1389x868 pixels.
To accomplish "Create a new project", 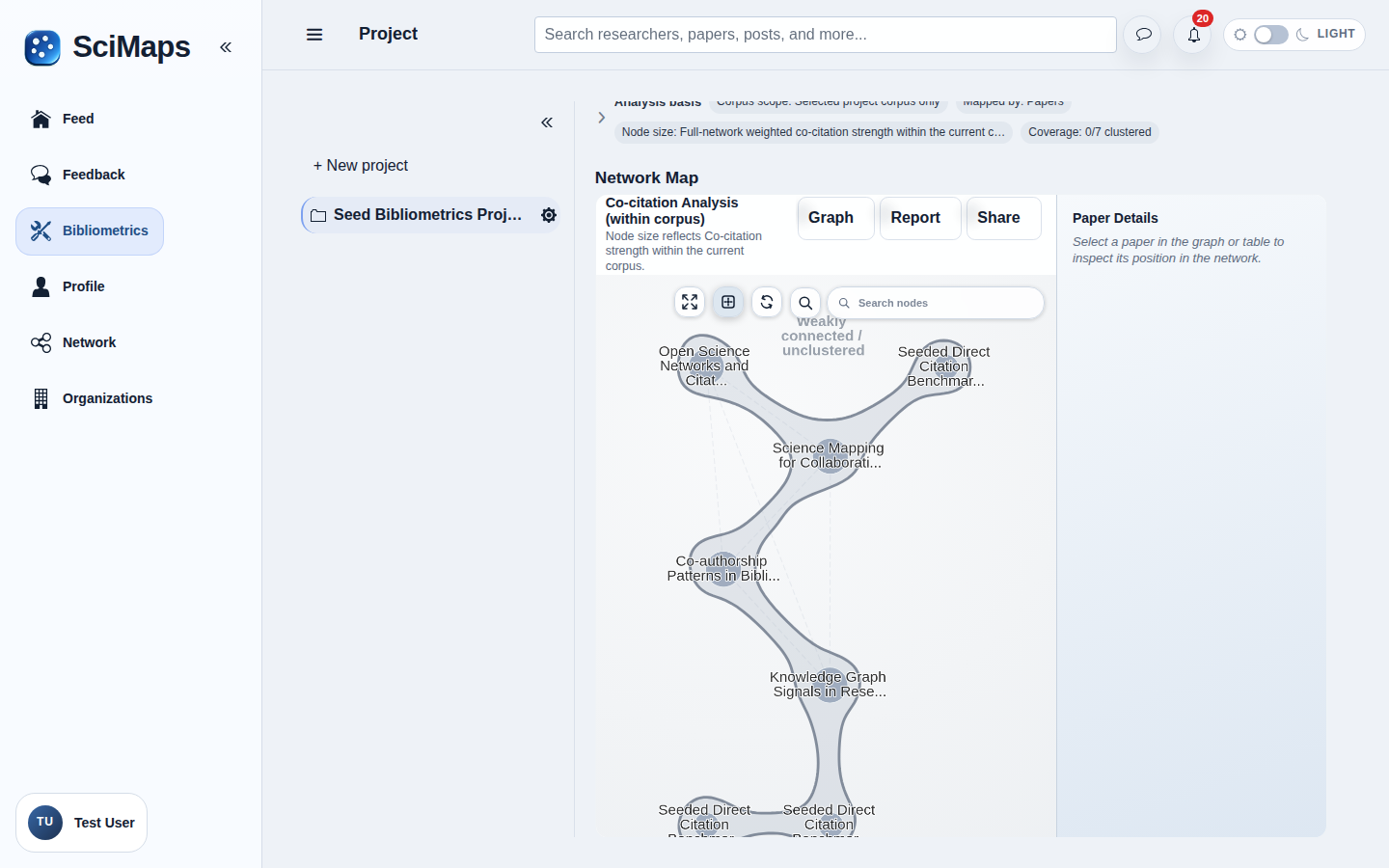I will (361, 166).
